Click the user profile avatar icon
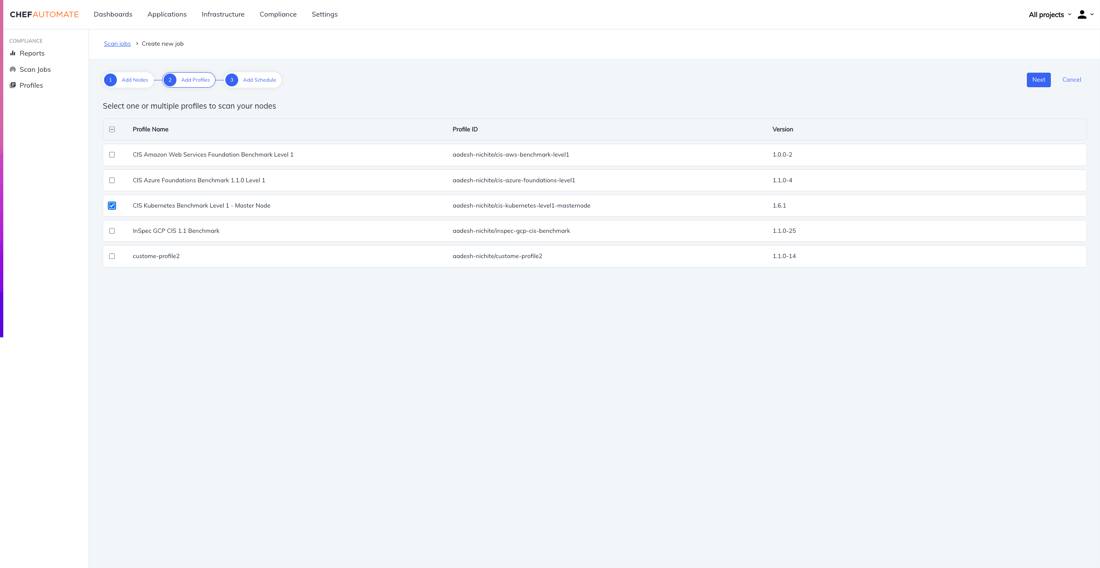 [x=1082, y=14]
